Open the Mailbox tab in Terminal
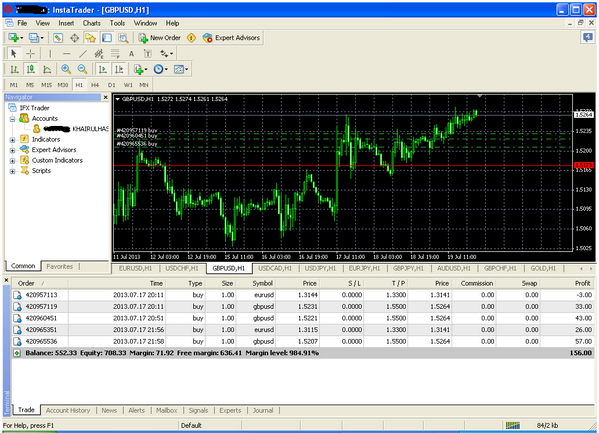The image size is (599, 433). (167, 410)
